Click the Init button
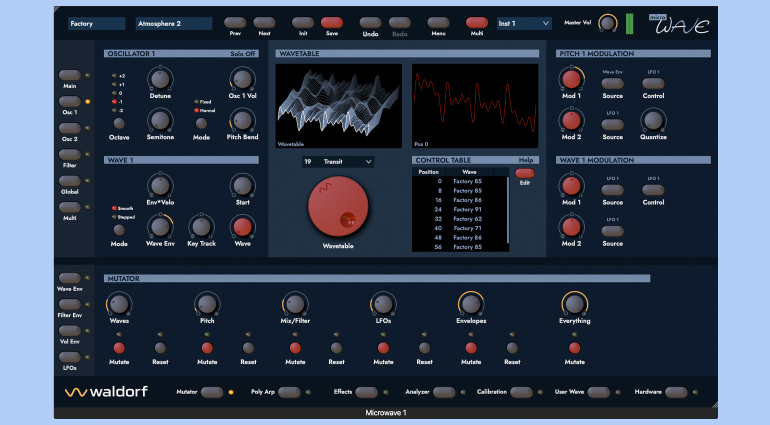The width and height of the screenshot is (770, 425). tap(303, 23)
